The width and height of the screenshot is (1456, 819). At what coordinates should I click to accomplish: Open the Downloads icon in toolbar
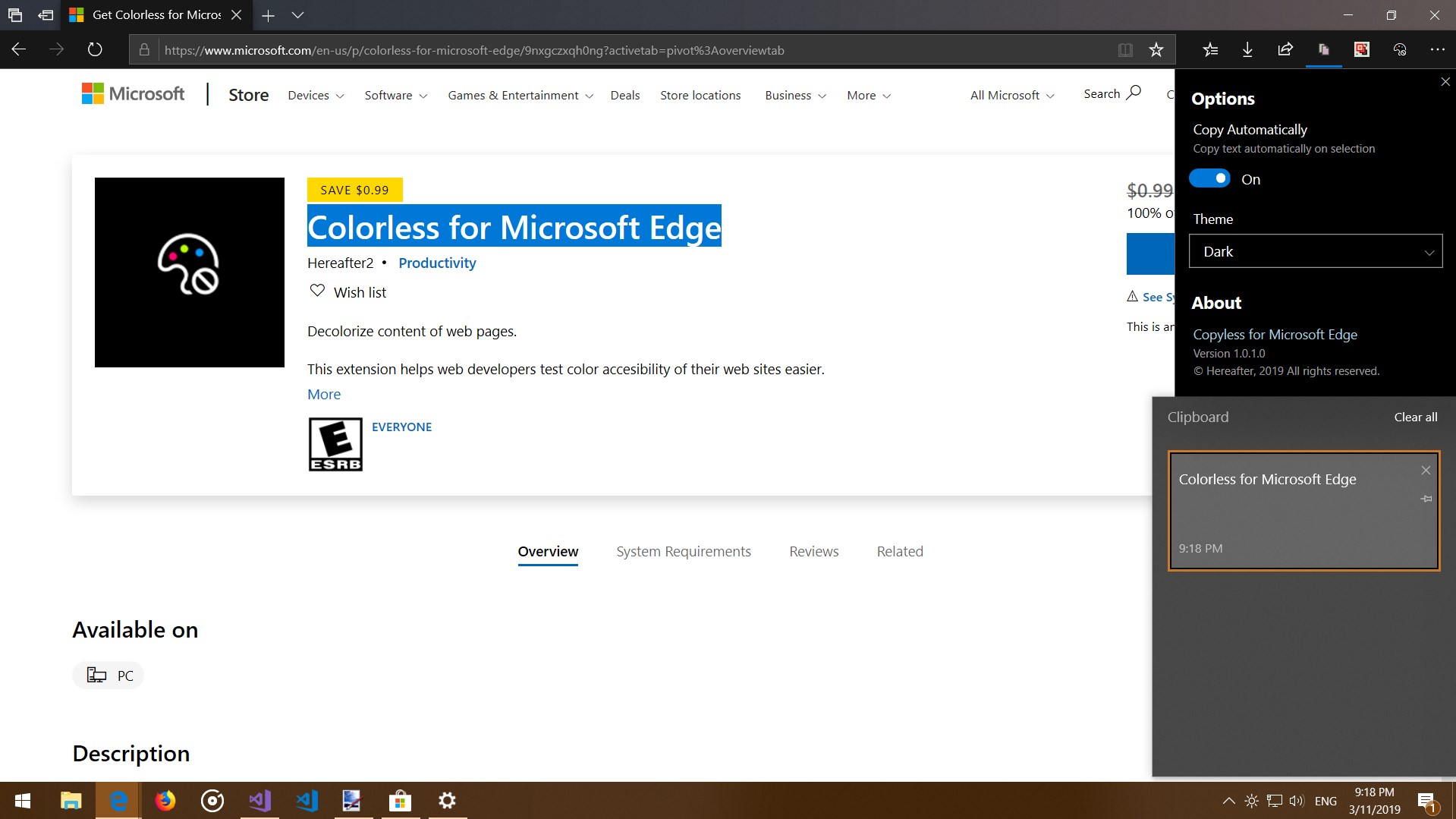point(1247,50)
